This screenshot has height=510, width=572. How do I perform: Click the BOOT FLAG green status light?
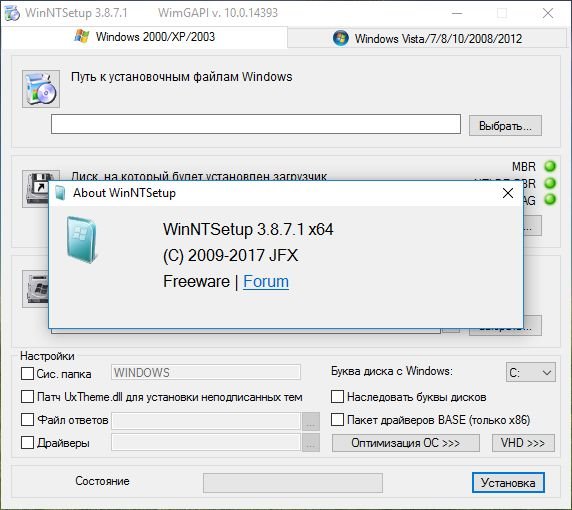(x=550, y=199)
